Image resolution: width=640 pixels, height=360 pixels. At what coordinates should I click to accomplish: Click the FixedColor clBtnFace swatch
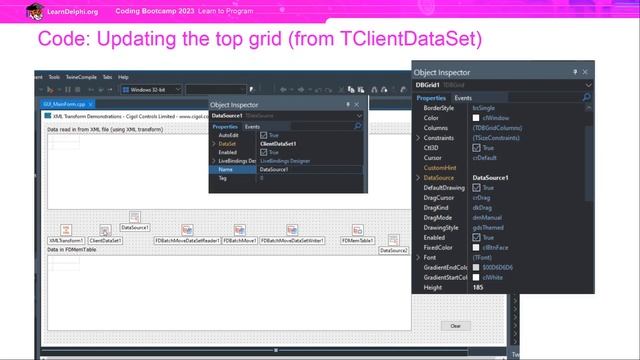(x=476, y=247)
